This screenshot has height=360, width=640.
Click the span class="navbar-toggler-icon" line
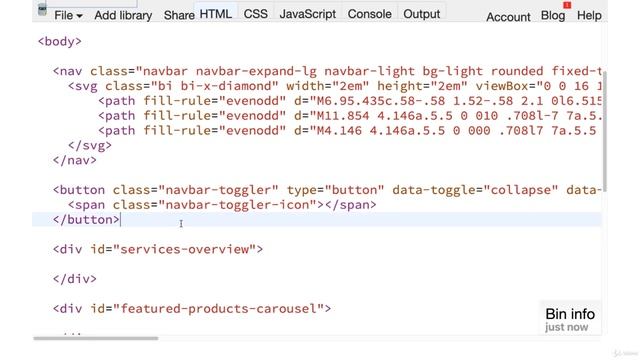[x=222, y=205]
